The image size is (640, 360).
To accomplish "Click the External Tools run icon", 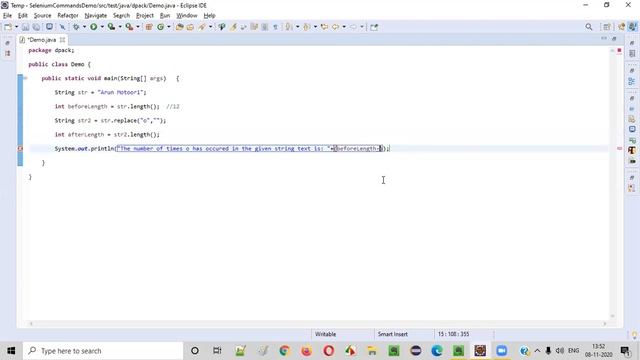I will click(x=129, y=27).
